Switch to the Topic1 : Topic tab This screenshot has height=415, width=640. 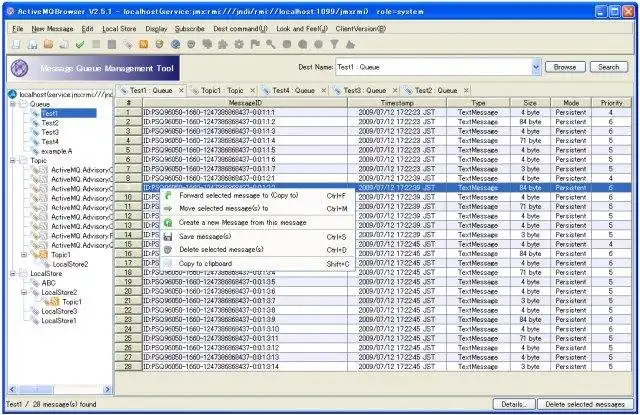(222, 90)
